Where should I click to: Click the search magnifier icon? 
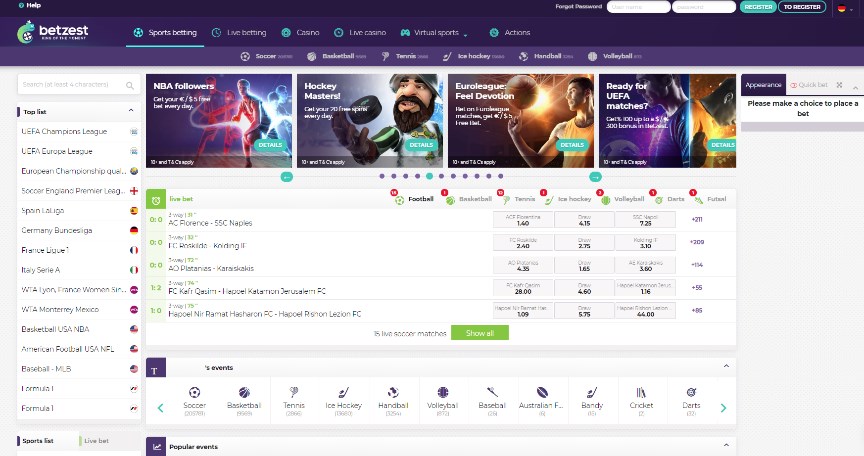[130, 85]
